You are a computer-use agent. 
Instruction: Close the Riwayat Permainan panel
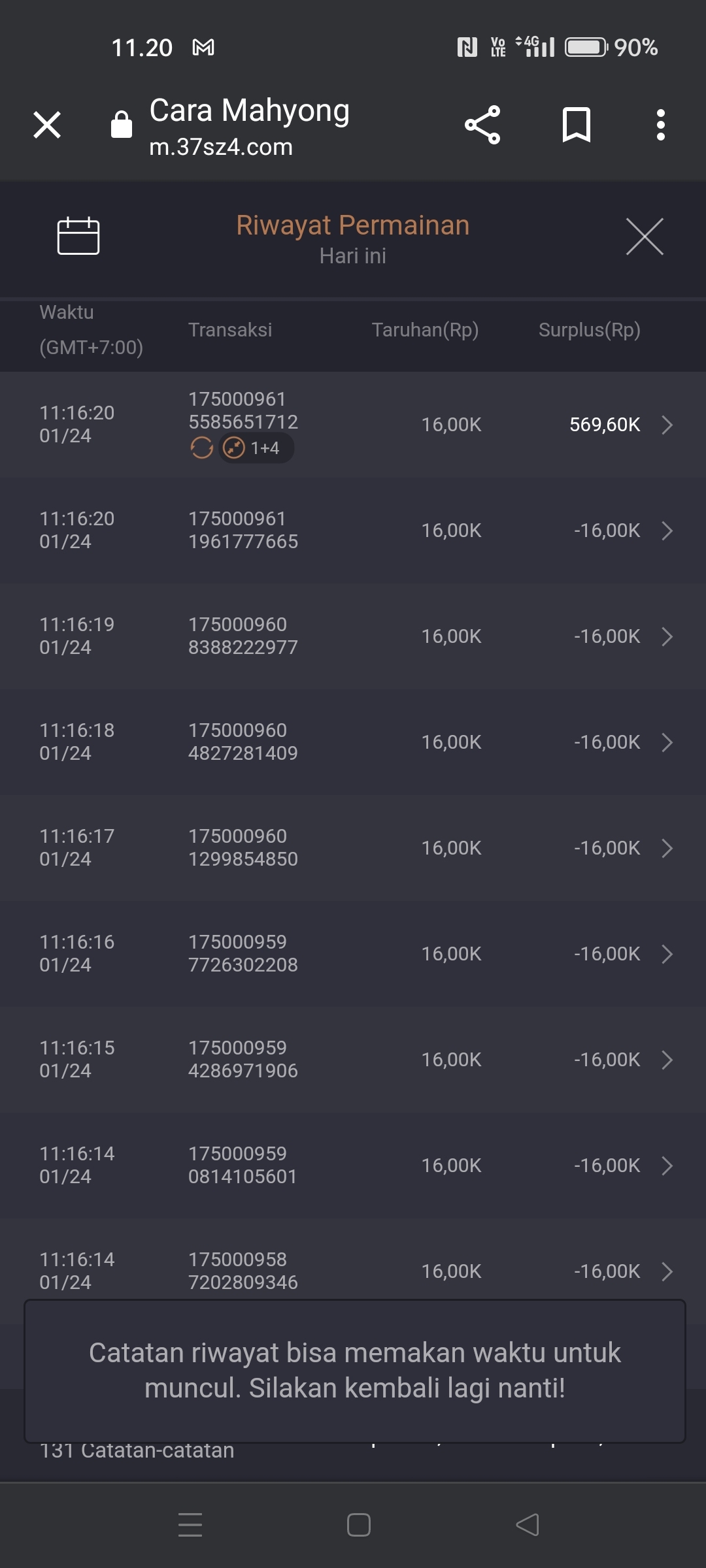(x=645, y=237)
